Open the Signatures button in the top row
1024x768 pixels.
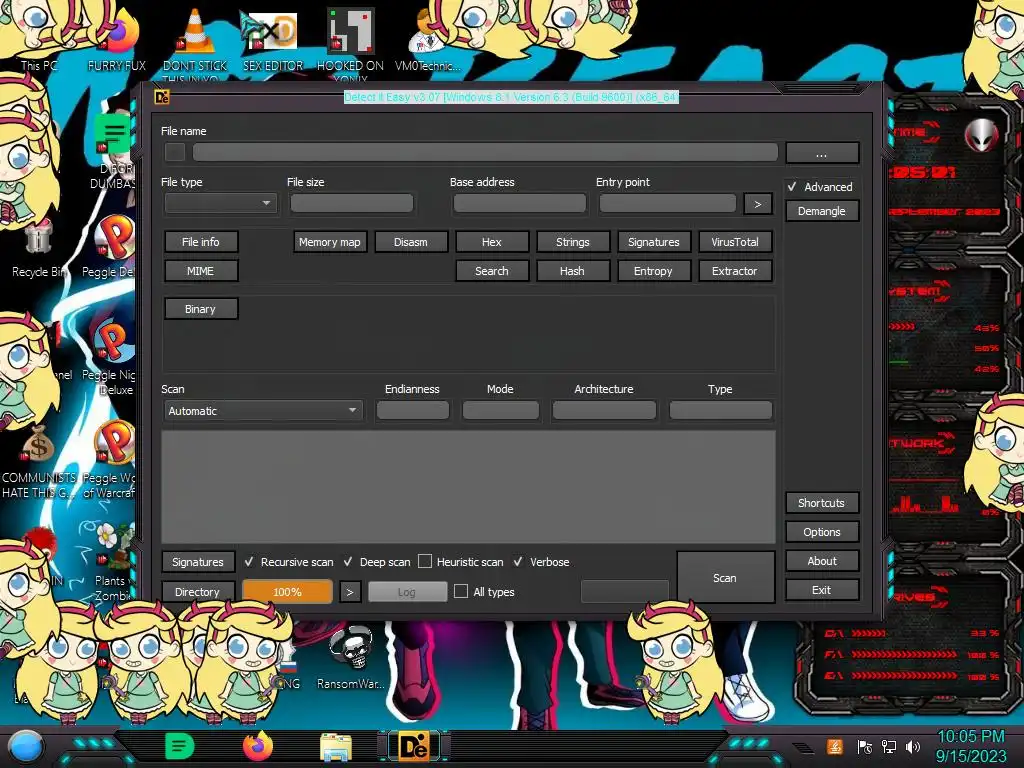point(654,242)
